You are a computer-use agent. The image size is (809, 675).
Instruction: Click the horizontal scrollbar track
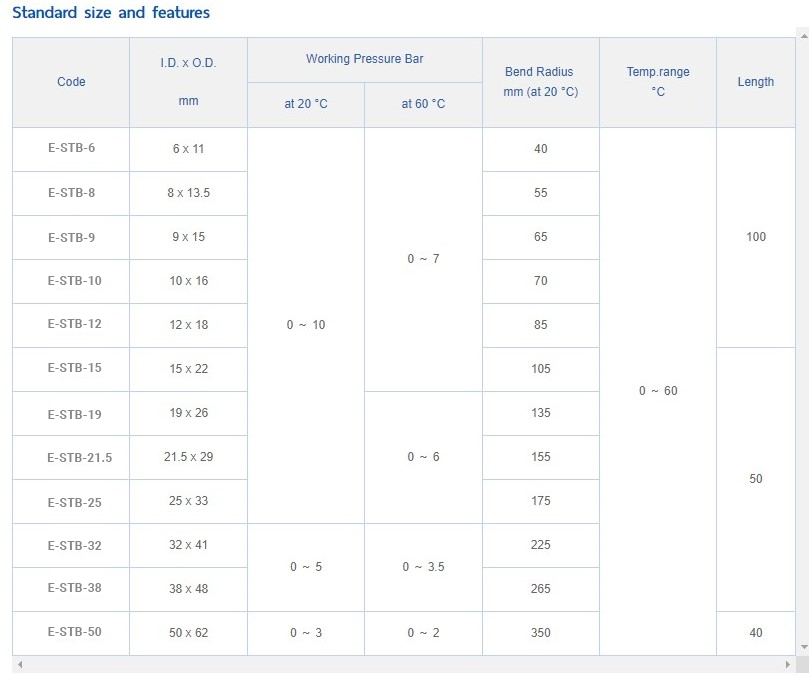pos(400,664)
